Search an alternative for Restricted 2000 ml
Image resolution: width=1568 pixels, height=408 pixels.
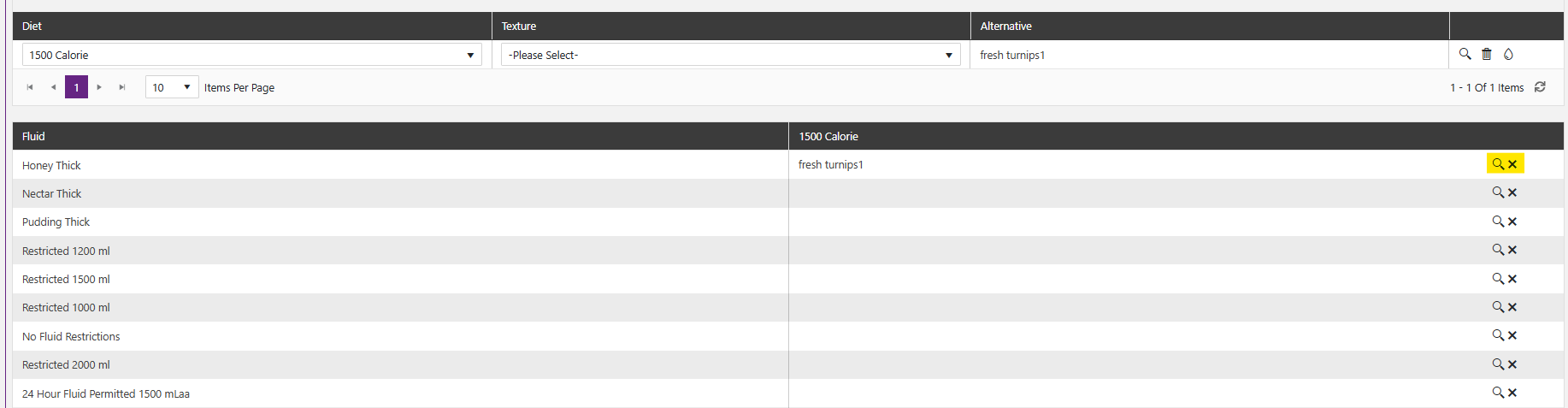click(x=1498, y=364)
